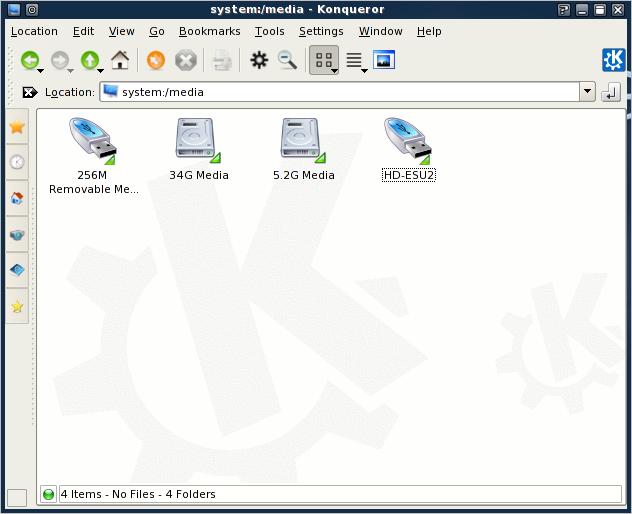
Task: Click the status bar item count text
Action: click(x=138, y=494)
